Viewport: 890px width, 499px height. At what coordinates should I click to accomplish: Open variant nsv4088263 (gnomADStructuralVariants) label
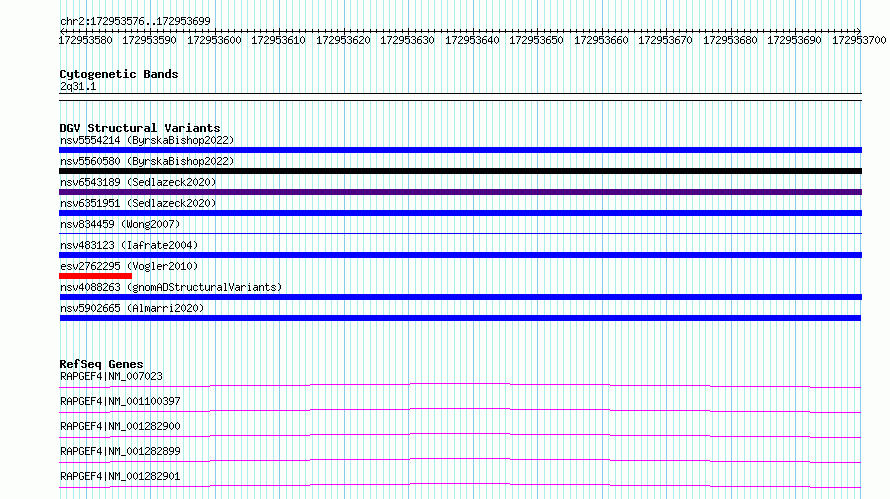pyautogui.click(x=171, y=287)
